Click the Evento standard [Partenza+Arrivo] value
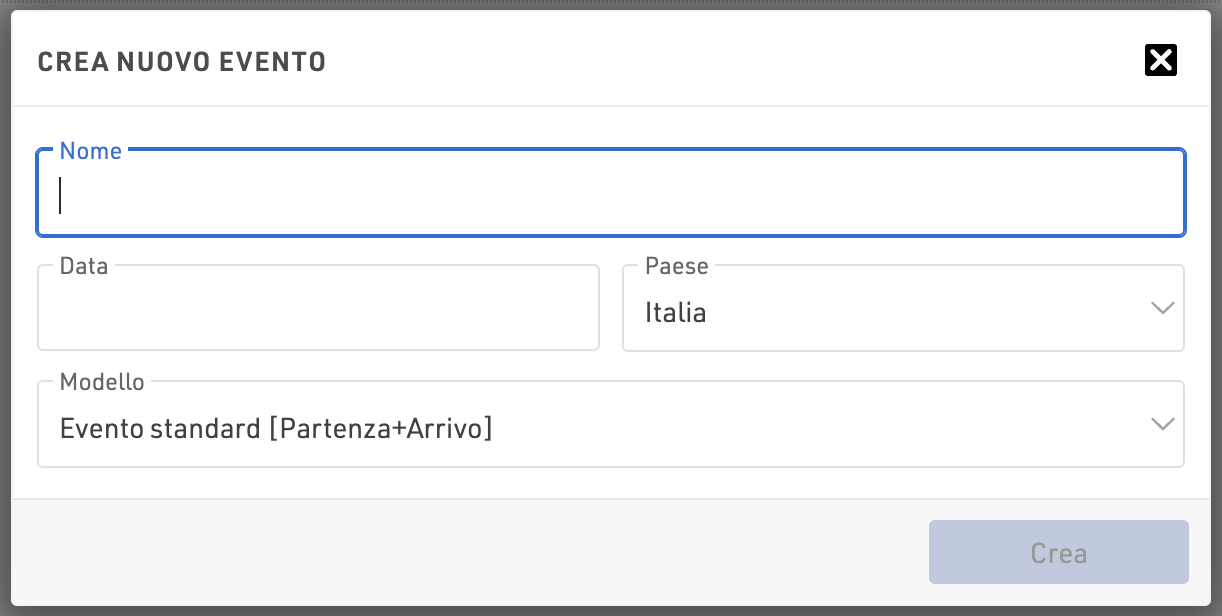Screen dimensions: 1222x616 pos(276,429)
